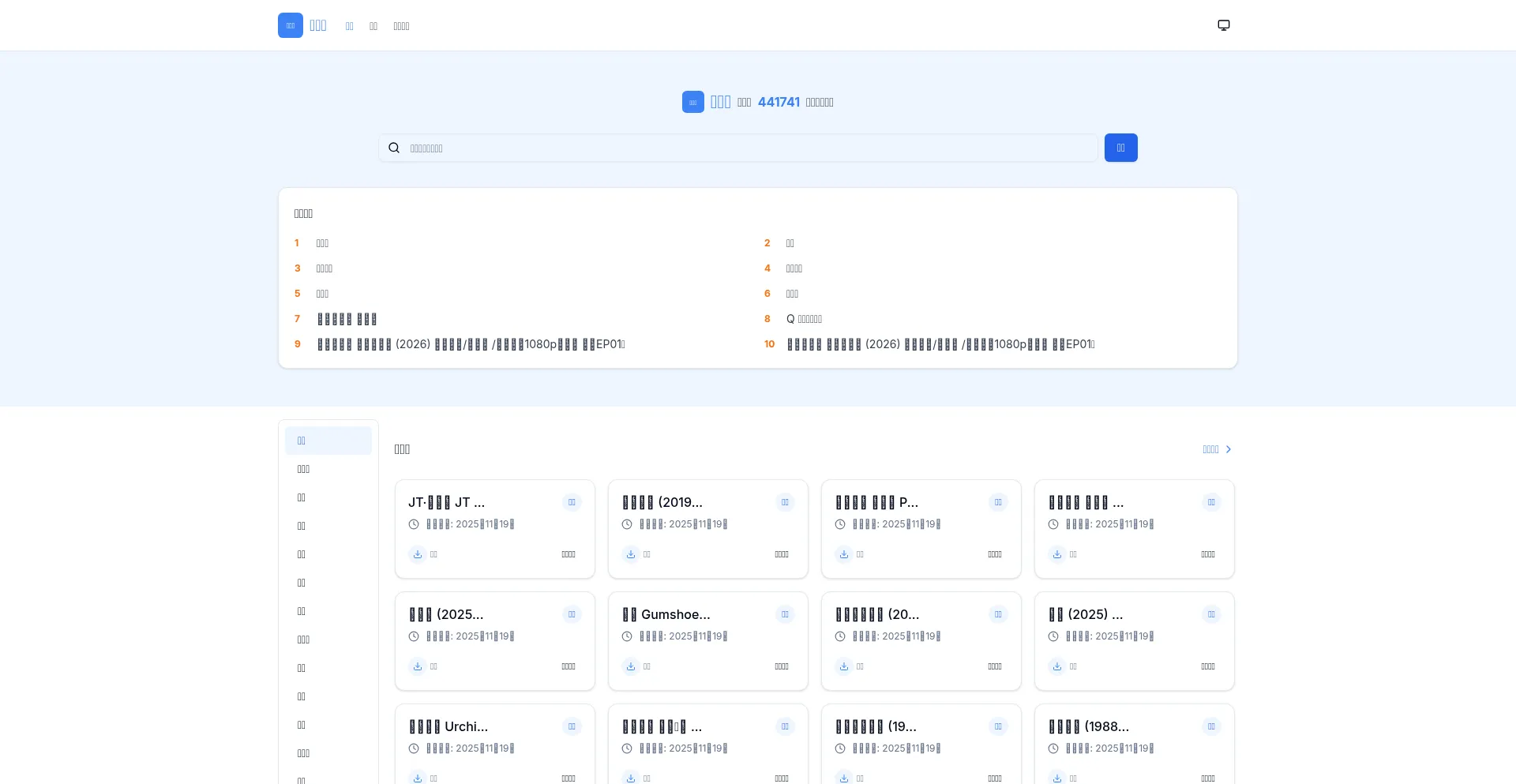The height and width of the screenshot is (784, 1516).
Task: Open the first navigation link beside the logo
Action: [349, 26]
